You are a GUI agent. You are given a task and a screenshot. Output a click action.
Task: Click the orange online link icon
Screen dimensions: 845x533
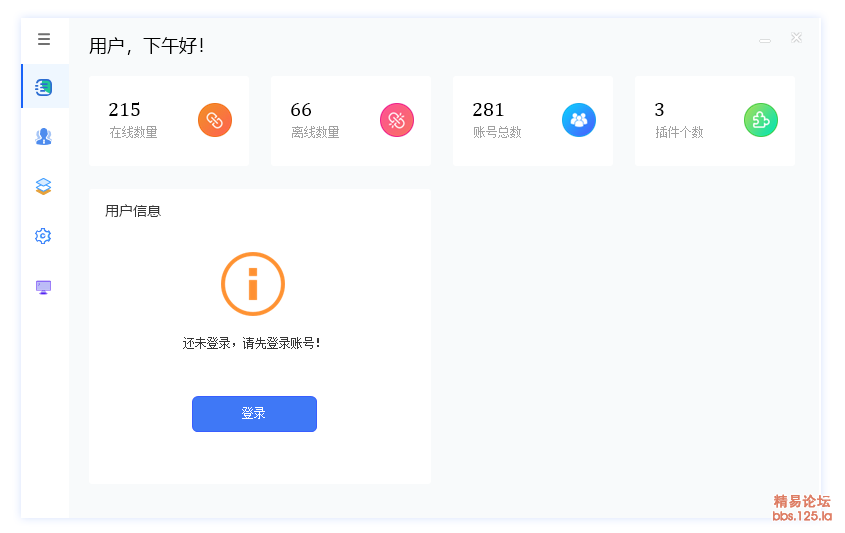point(215,120)
